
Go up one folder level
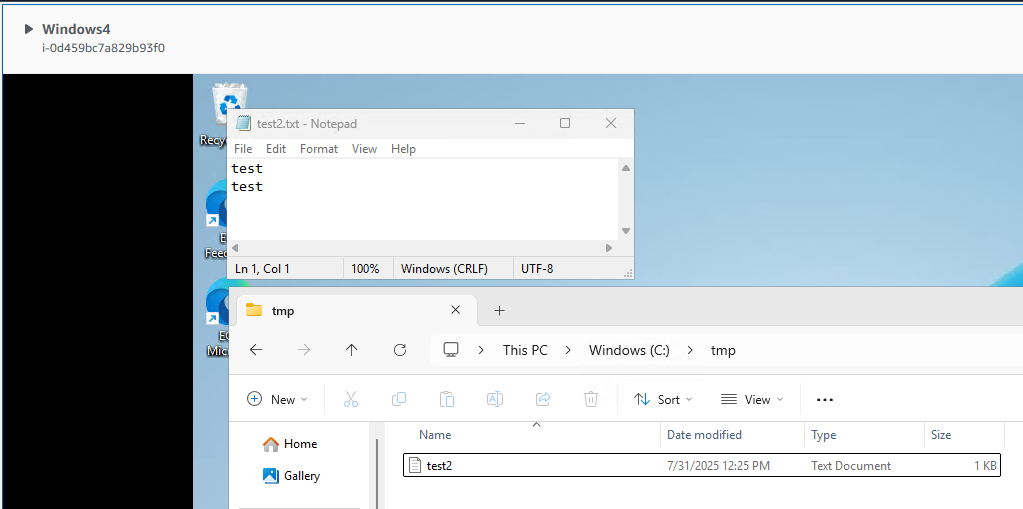[x=352, y=350]
